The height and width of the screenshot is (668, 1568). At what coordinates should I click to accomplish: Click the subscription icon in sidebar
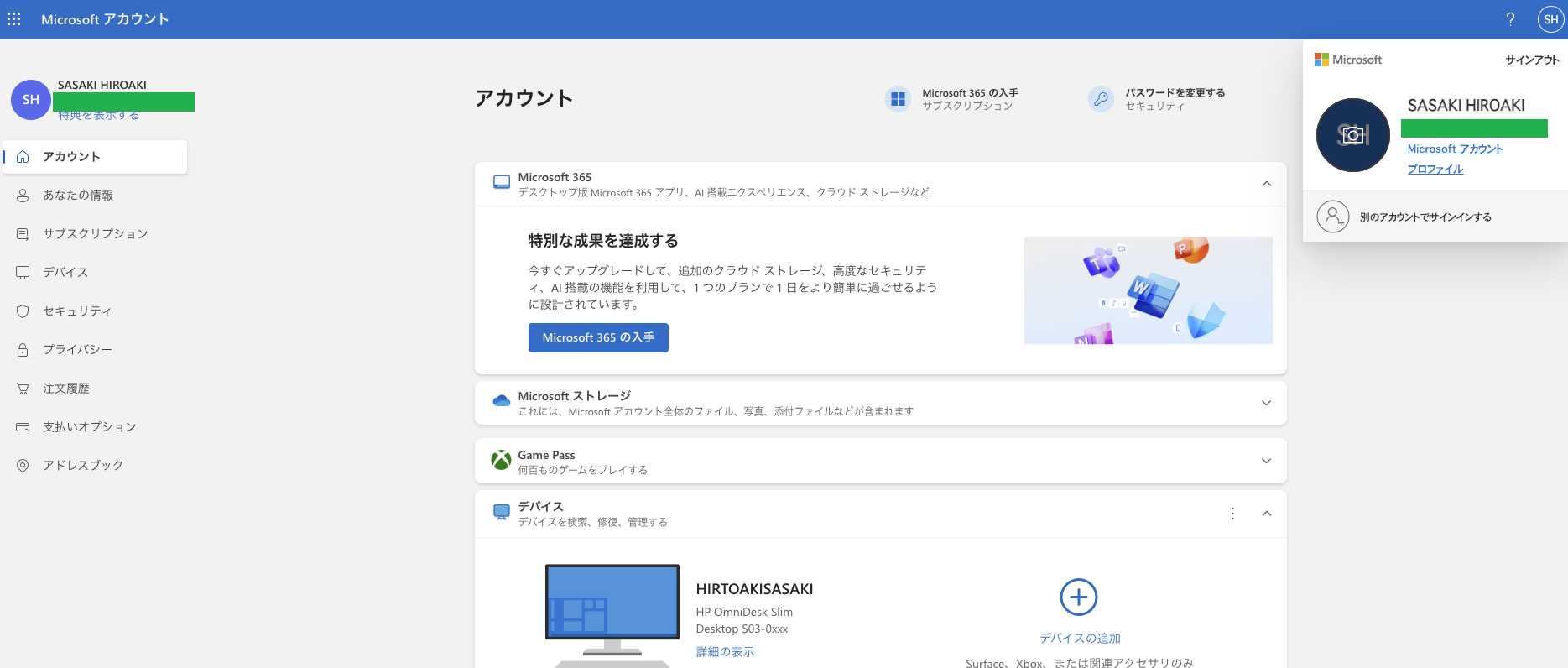click(23, 234)
